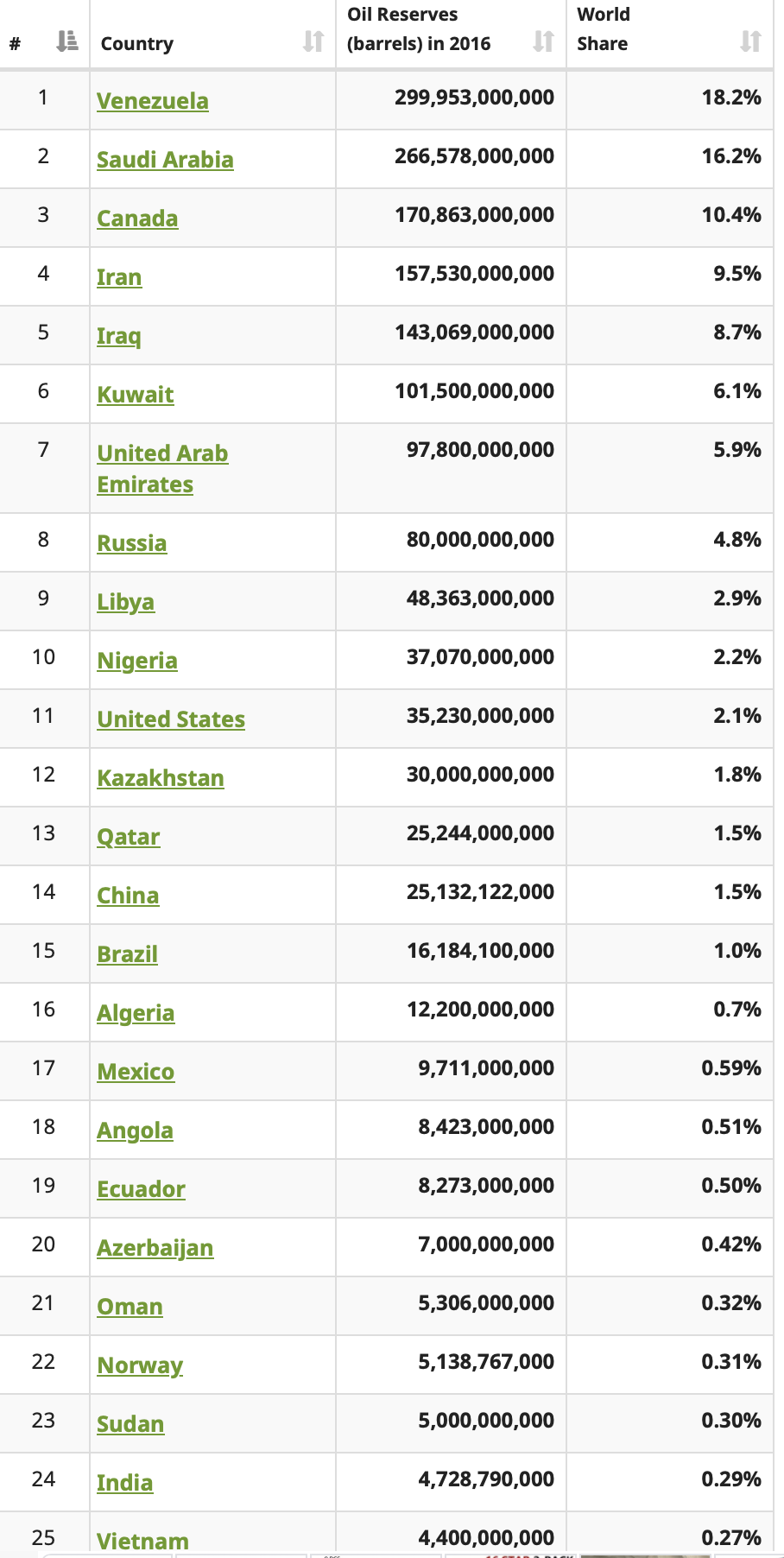Open the Saudi Arabia link
Image resolution: width=784 pixels, height=1558 pixels.
165,160
